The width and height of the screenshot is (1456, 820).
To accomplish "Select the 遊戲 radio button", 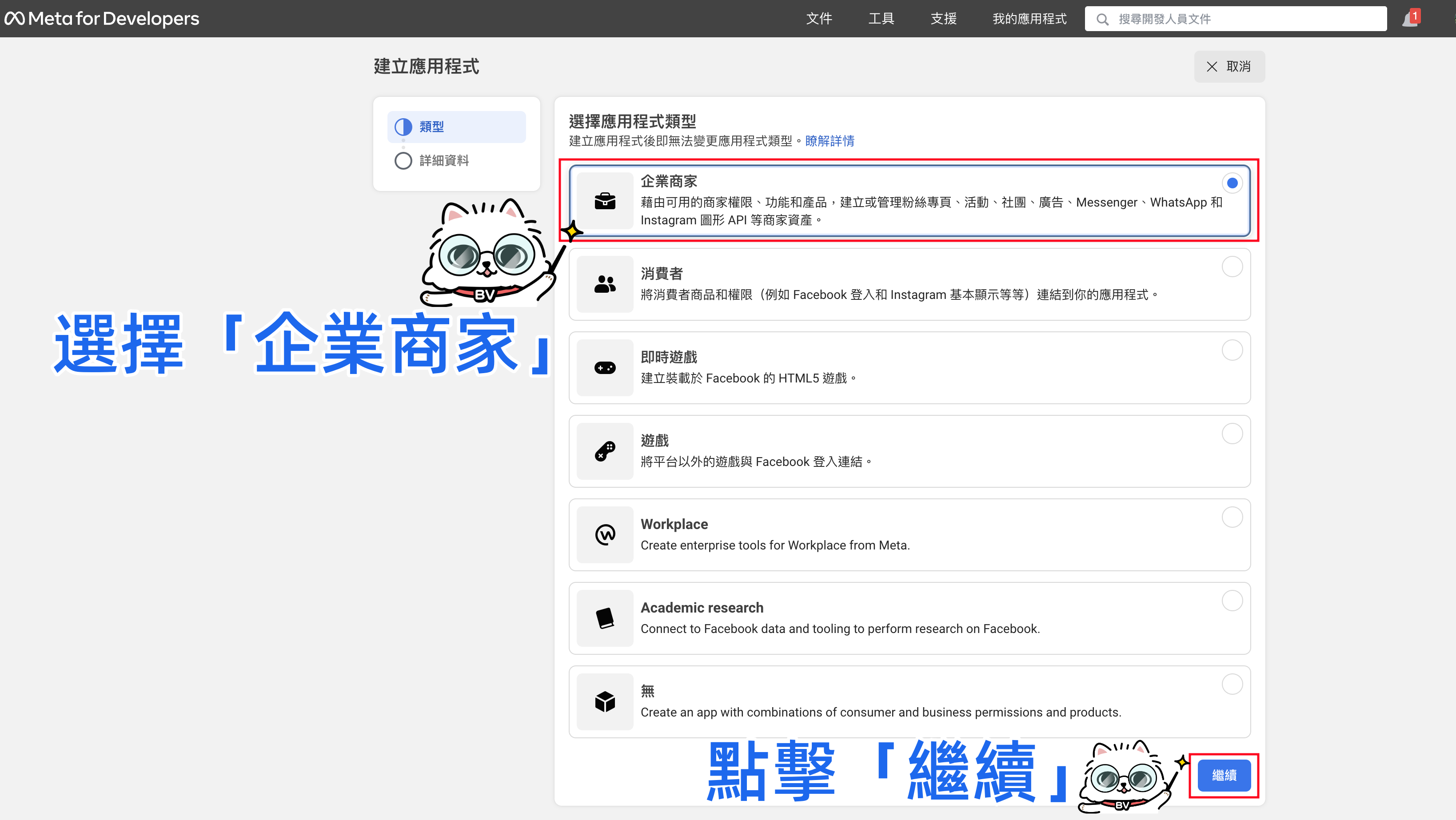I will (x=1232, y=434).
